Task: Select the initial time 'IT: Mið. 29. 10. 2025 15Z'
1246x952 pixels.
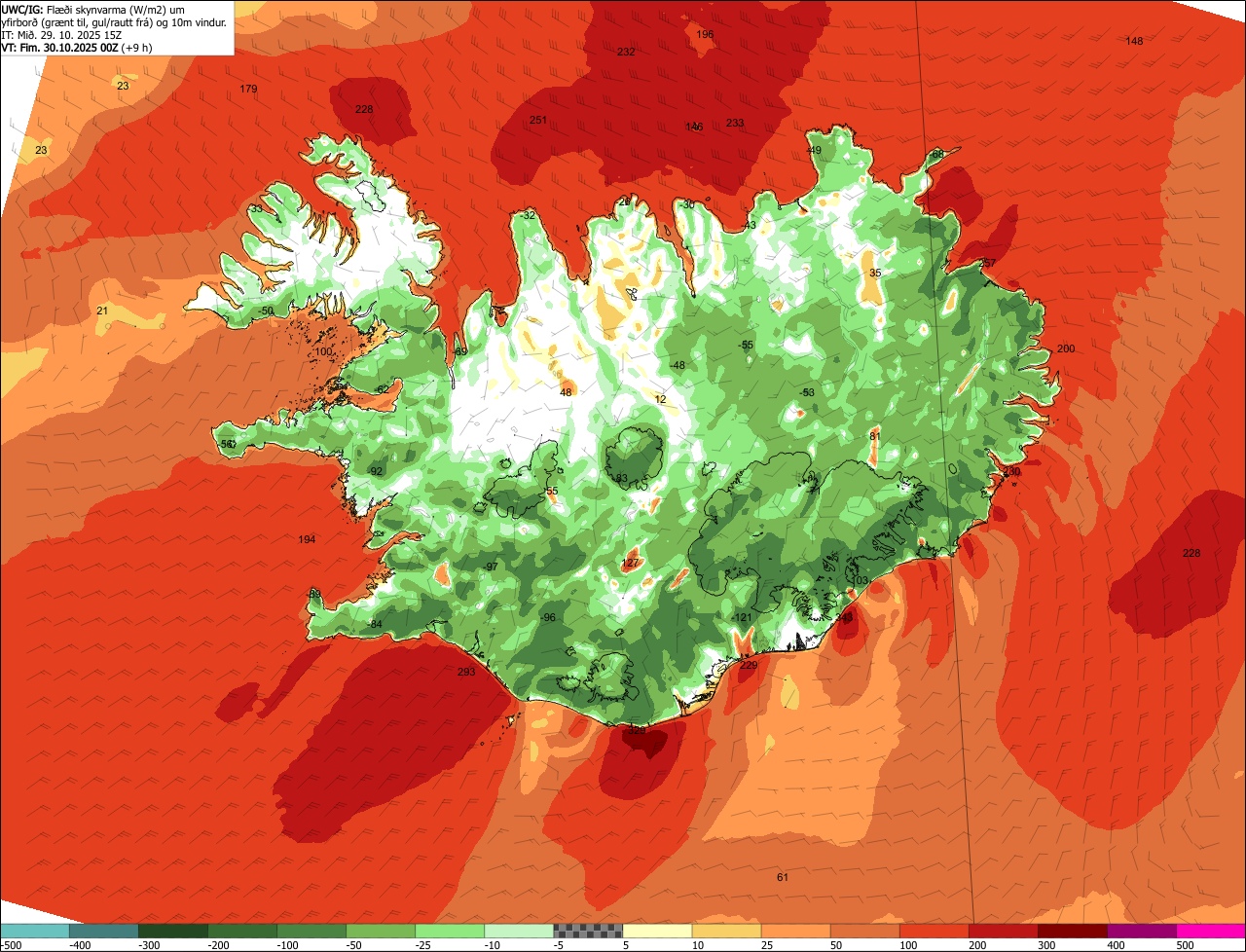Action: point(63,34)
